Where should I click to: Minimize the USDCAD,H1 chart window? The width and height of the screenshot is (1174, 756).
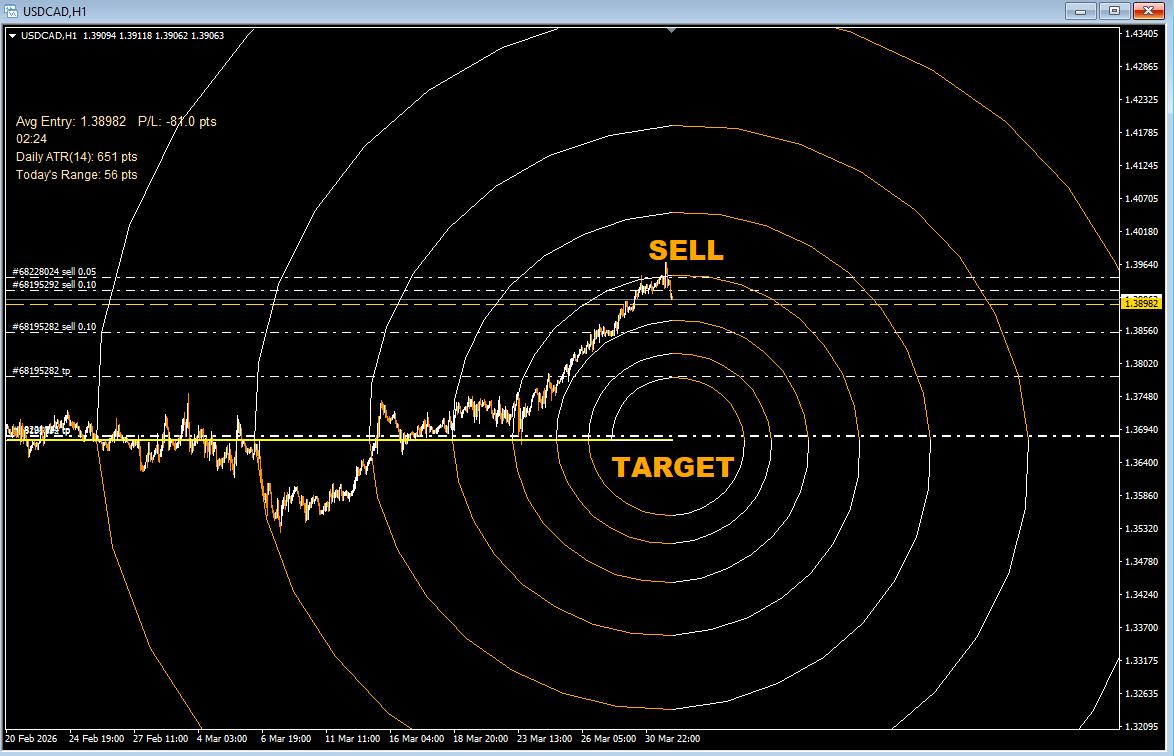tap(1080, 11)
